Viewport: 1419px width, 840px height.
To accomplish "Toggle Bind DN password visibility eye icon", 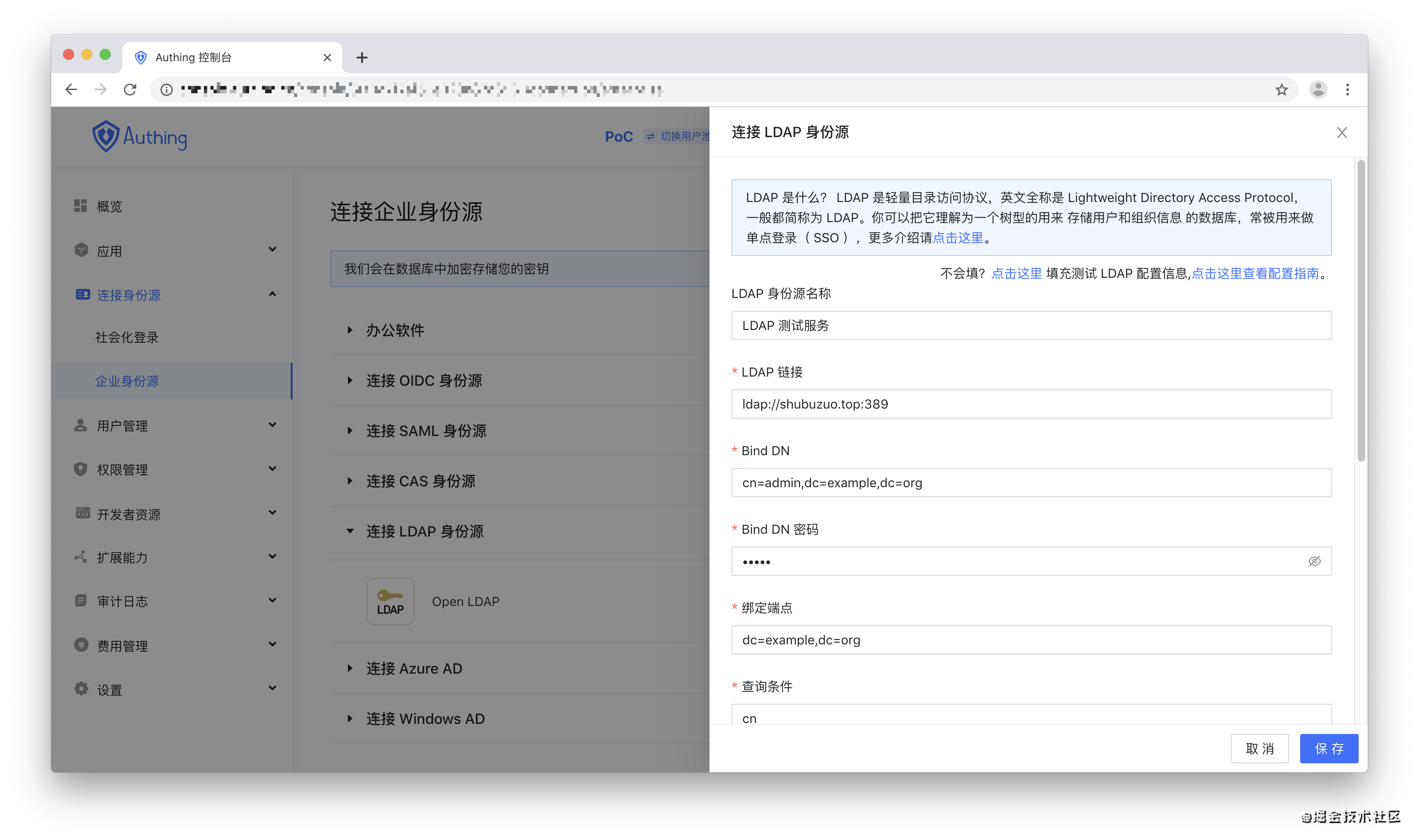I will (1314, 561).
